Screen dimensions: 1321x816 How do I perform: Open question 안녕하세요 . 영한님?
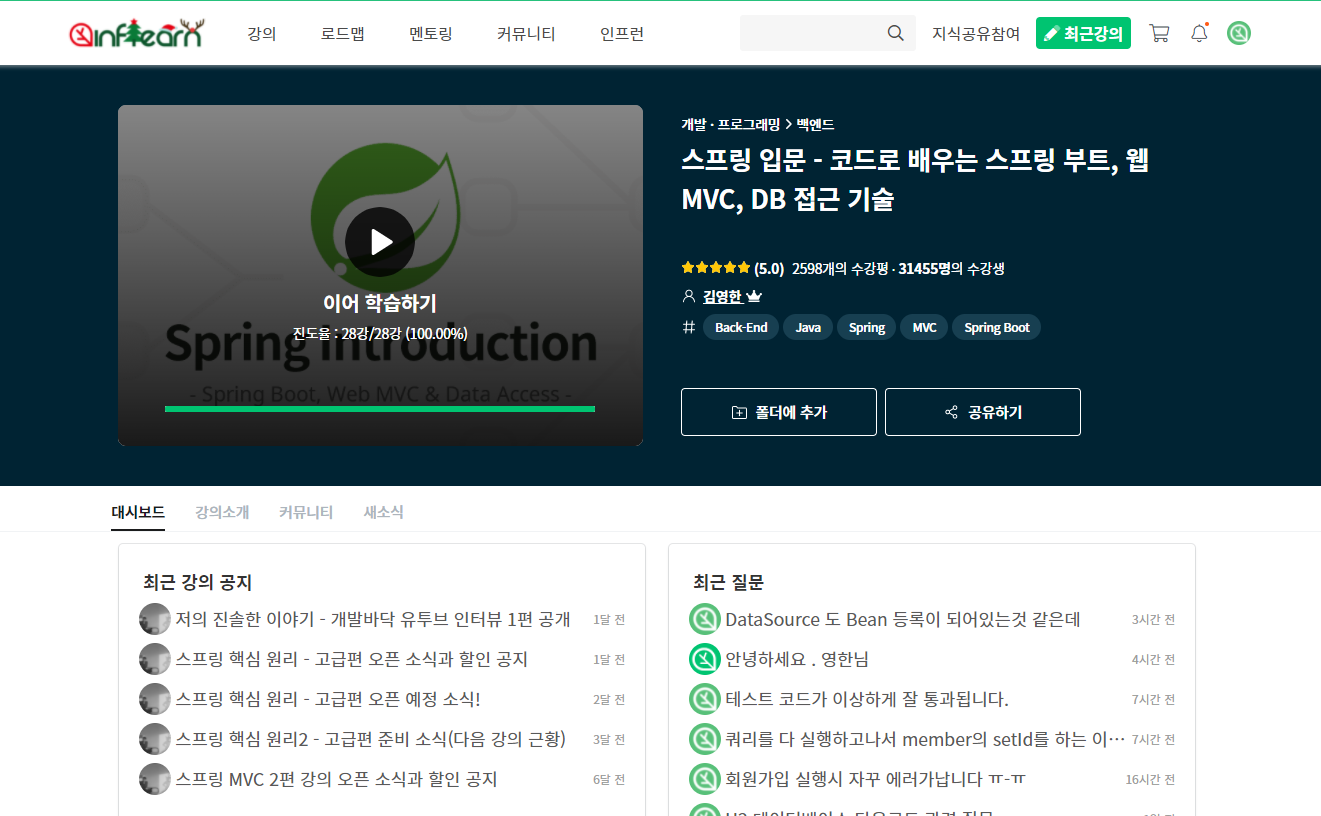coord(797,659)
